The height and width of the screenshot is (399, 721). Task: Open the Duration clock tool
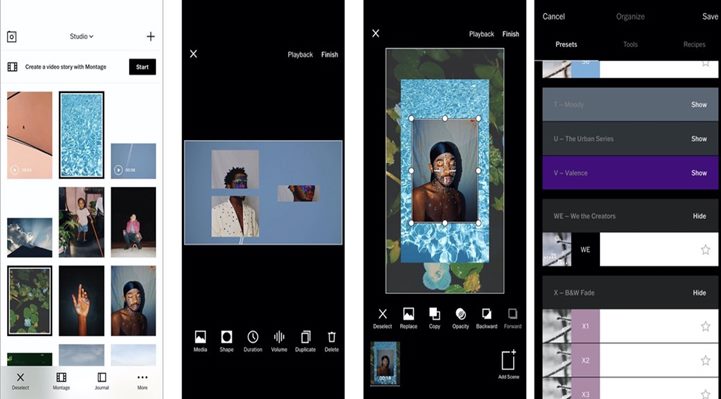coord(252,341)
